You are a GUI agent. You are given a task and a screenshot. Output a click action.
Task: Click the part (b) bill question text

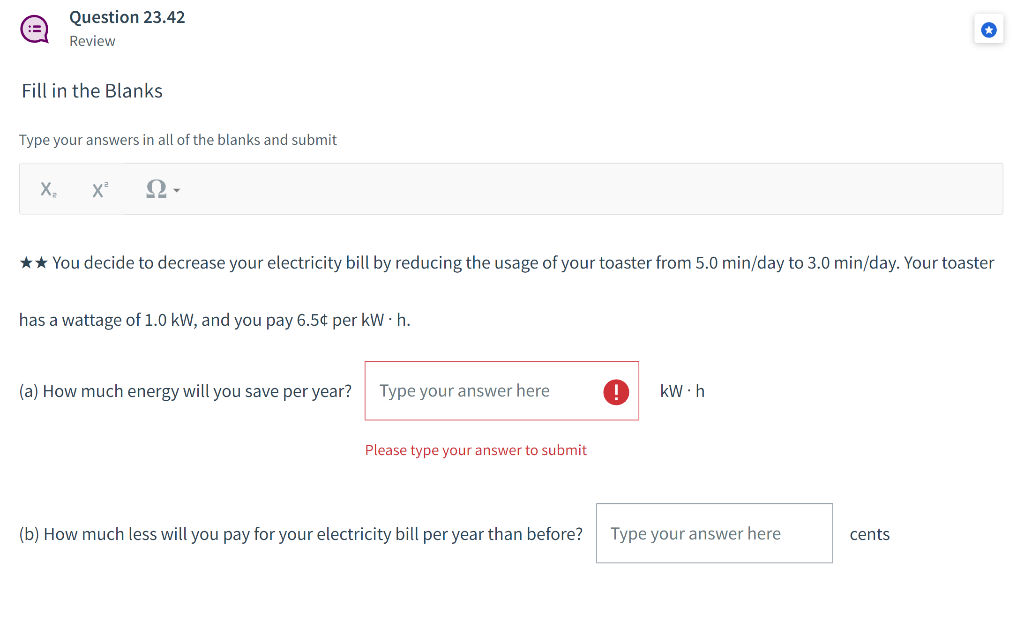click(x=300, y=534)
